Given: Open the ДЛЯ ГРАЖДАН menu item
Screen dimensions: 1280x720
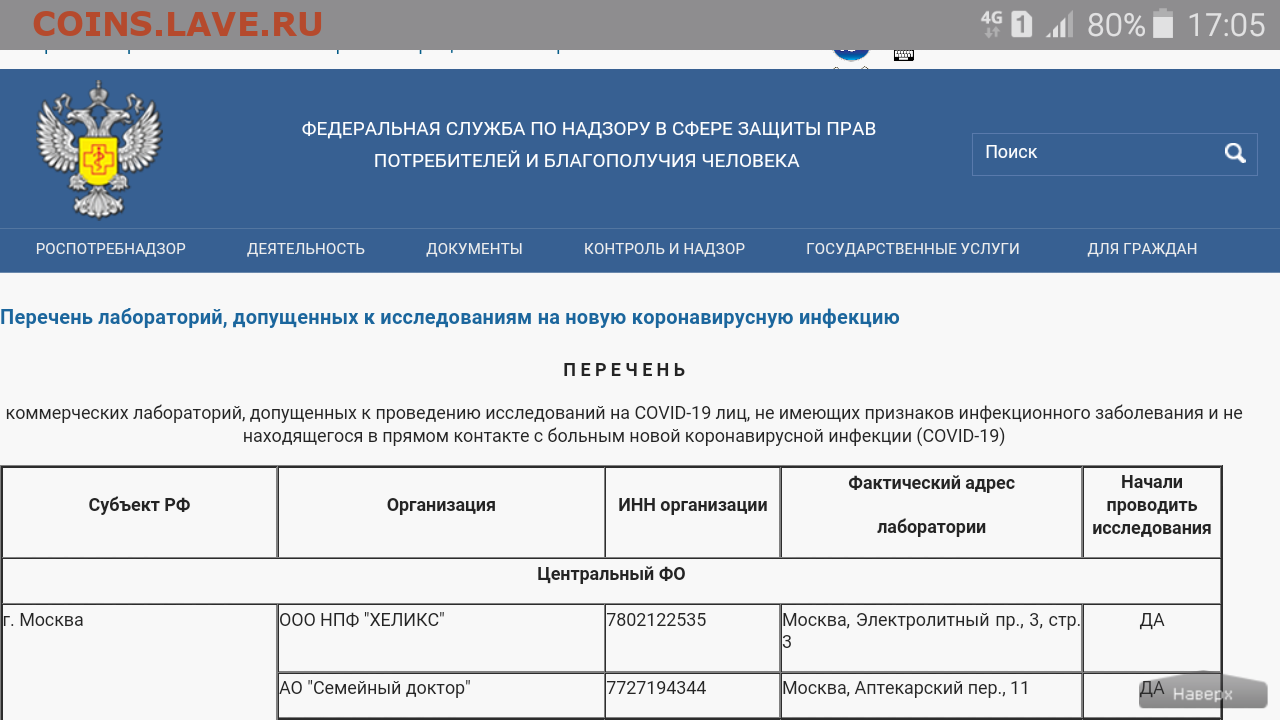Looking at the screenshot, I should point(1142,249).
